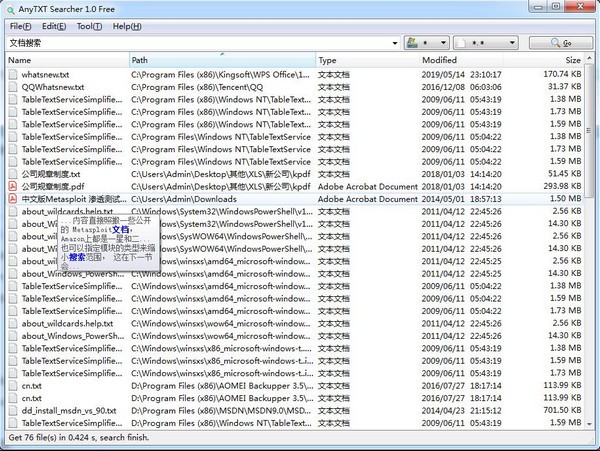600x451 pixels.
Task: Click the file icon beside QQWhatsnew.txt
Action: click(13, 87)
